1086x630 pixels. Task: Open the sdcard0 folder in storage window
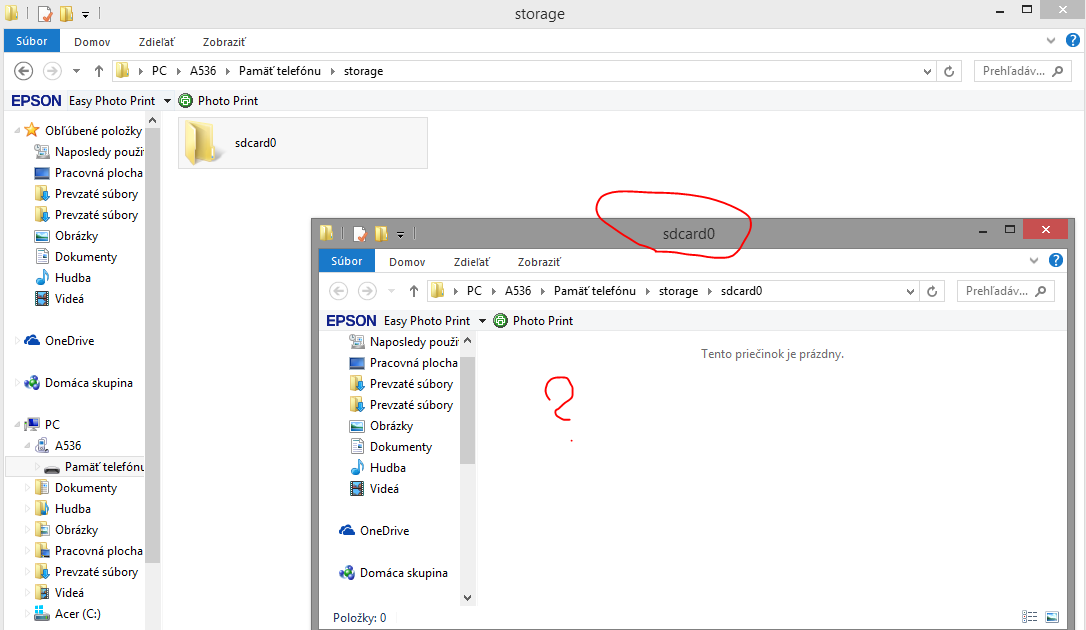point(303,143)
